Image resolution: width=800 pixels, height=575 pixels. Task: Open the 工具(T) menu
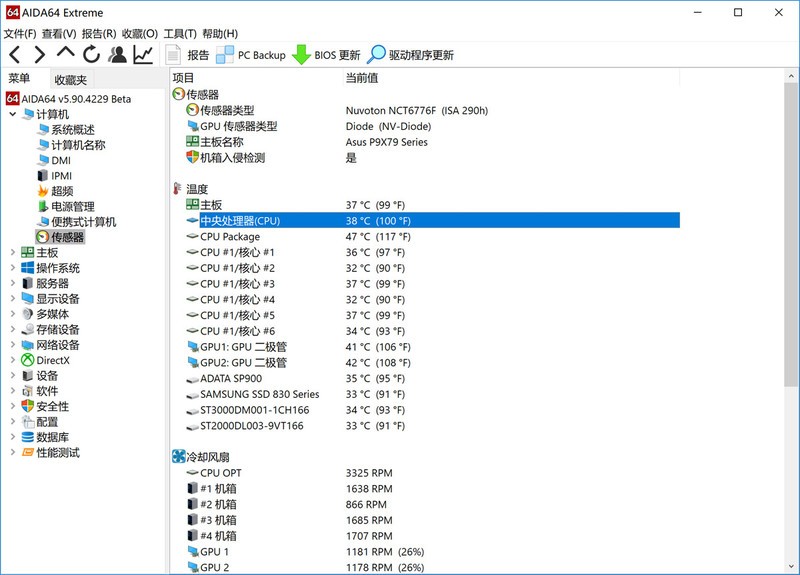coord(180,34)
